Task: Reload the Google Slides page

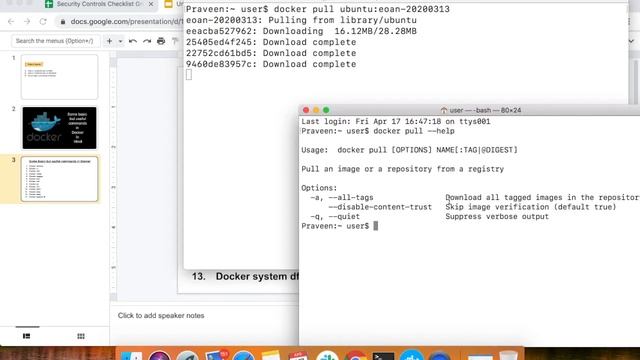Action: pos(43,22)
